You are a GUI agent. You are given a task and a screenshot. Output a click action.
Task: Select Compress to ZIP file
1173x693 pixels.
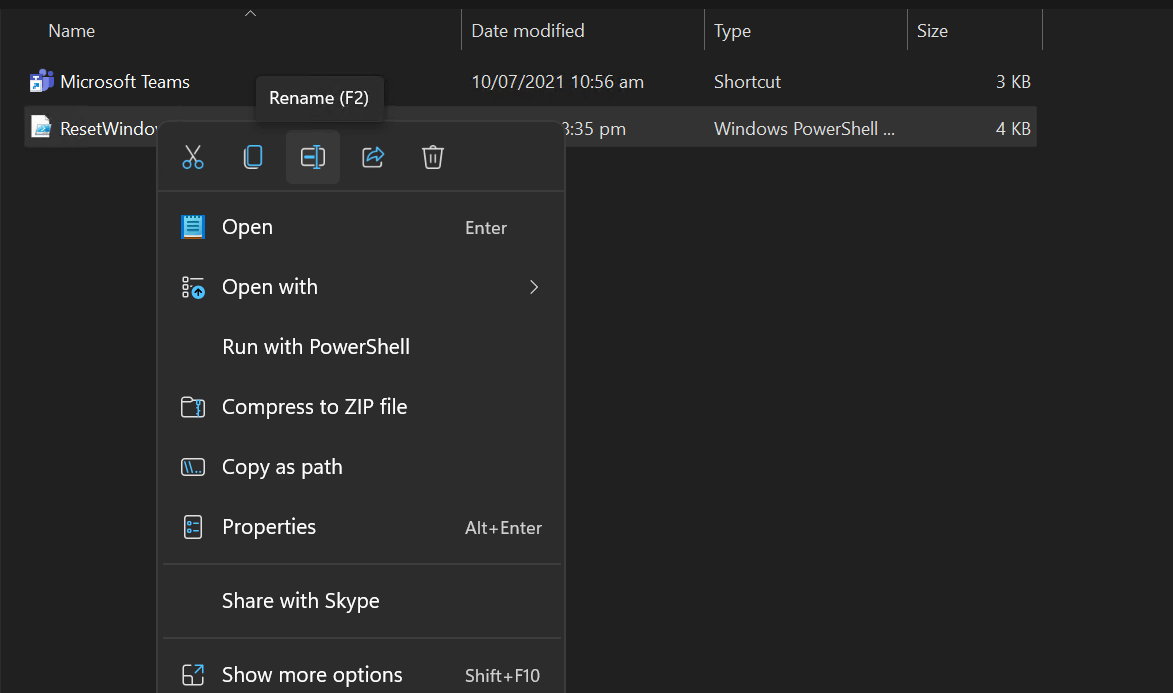point(362,406)
